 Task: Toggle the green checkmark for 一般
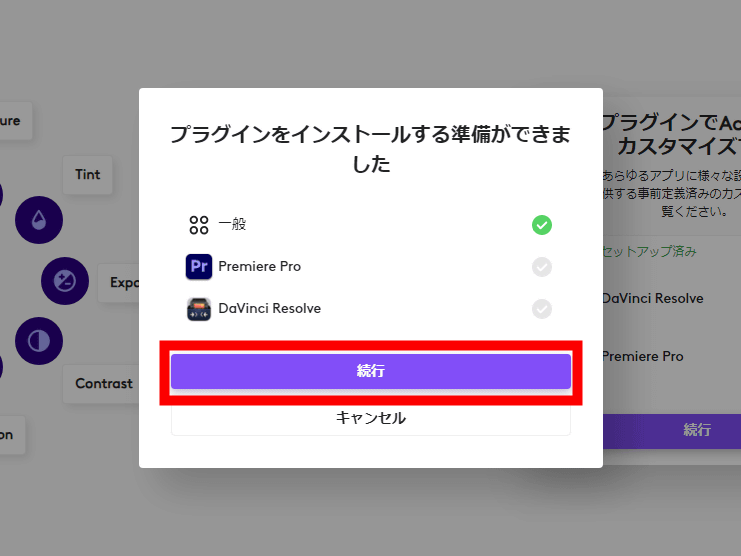pos(542,225)
